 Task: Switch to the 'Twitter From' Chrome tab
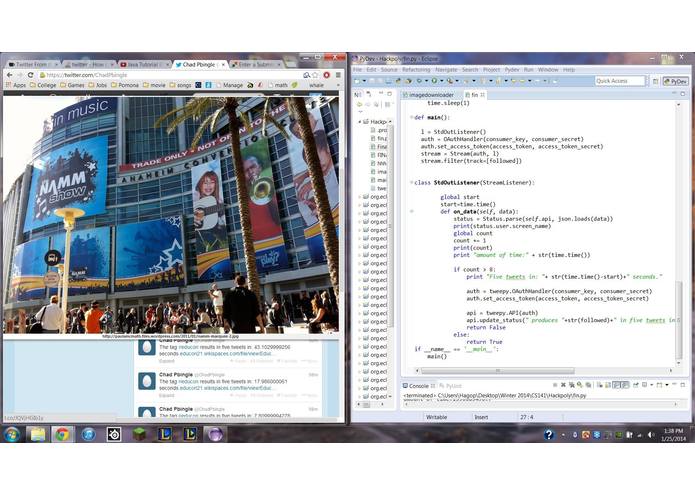(x=31, y=65)
